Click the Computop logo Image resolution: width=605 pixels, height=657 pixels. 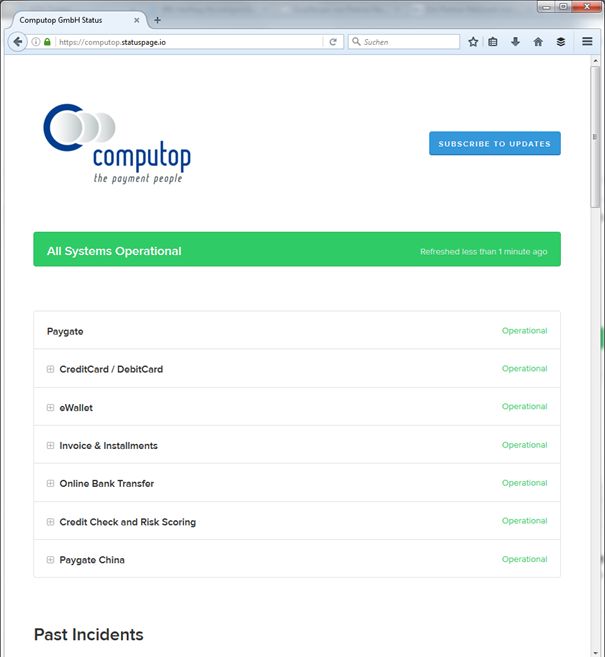[117, 144]
